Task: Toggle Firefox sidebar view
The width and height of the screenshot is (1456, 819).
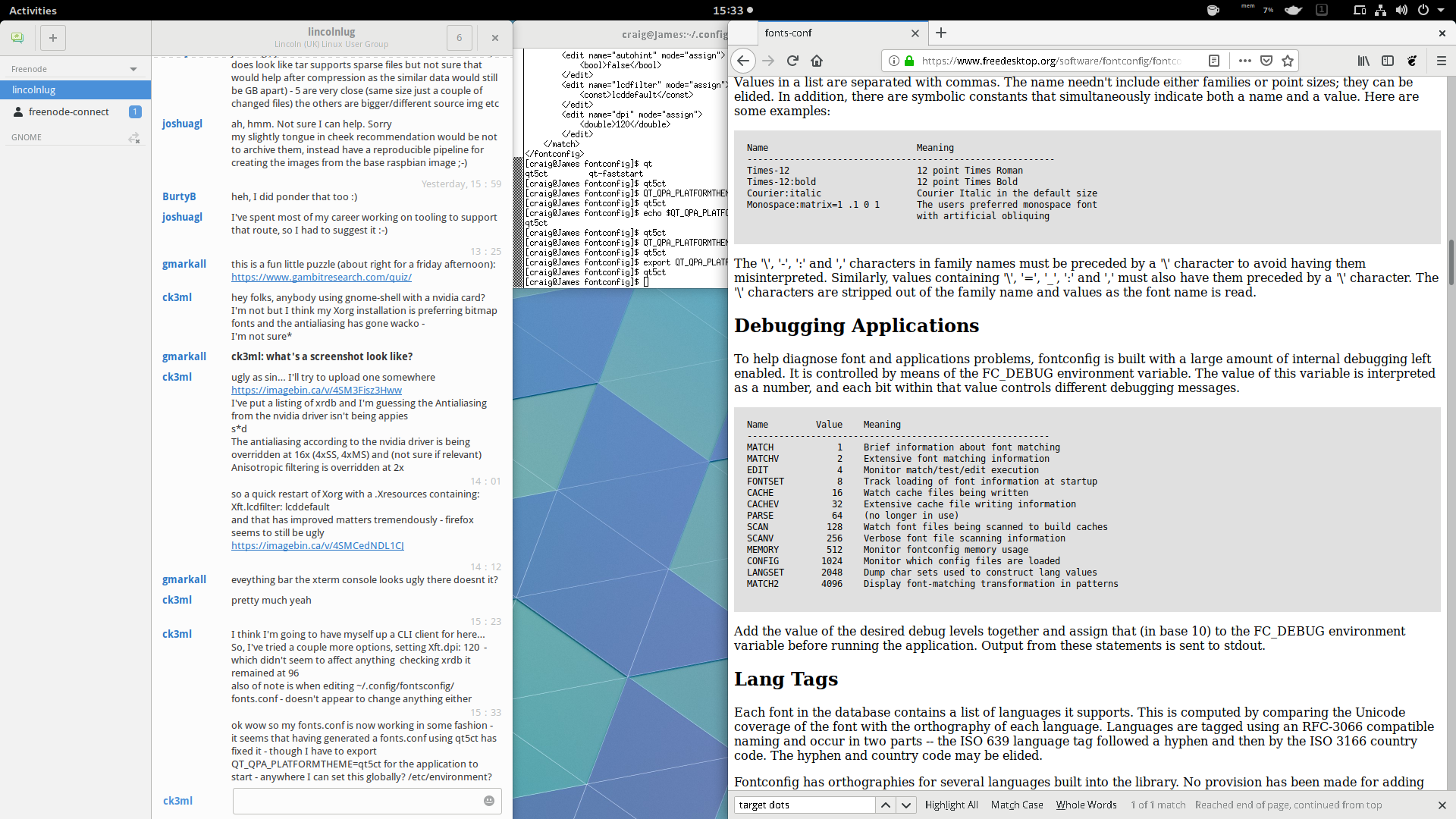Action: coord(1388,61)
